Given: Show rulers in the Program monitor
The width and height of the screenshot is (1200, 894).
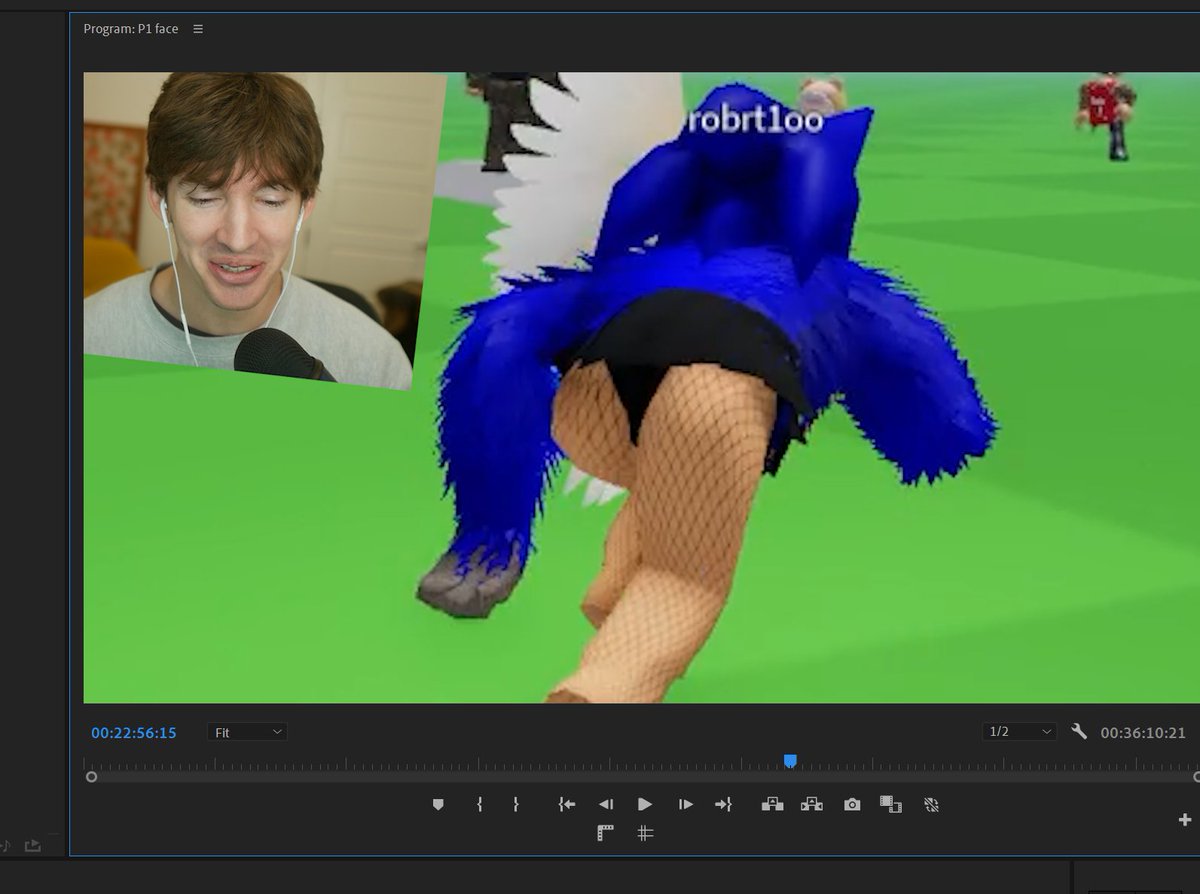Looking at the screenshot, I should (x=605, y=832).
